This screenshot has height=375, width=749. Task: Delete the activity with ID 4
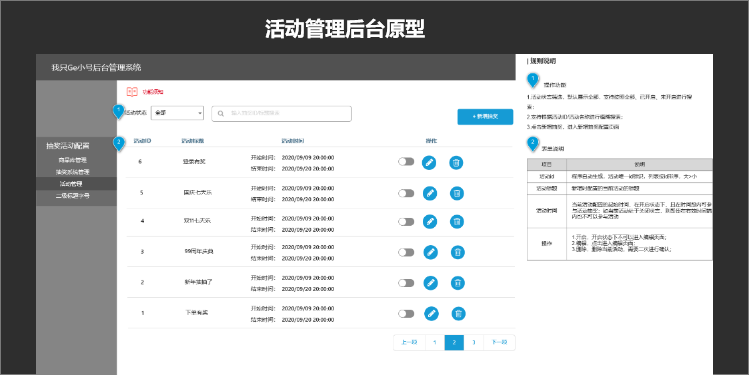tap(457, 222)
